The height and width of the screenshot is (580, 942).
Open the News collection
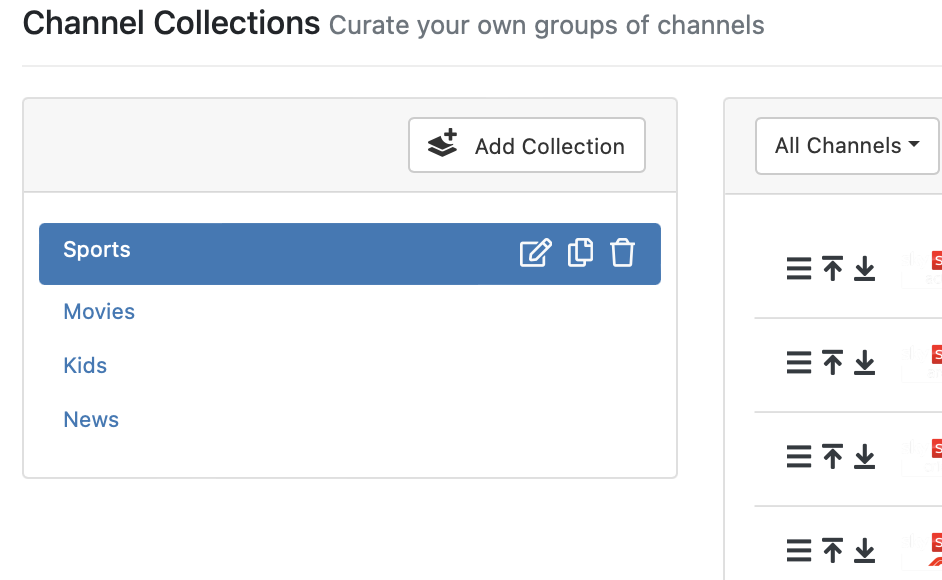pyautogui.click(x=91, y=420)
